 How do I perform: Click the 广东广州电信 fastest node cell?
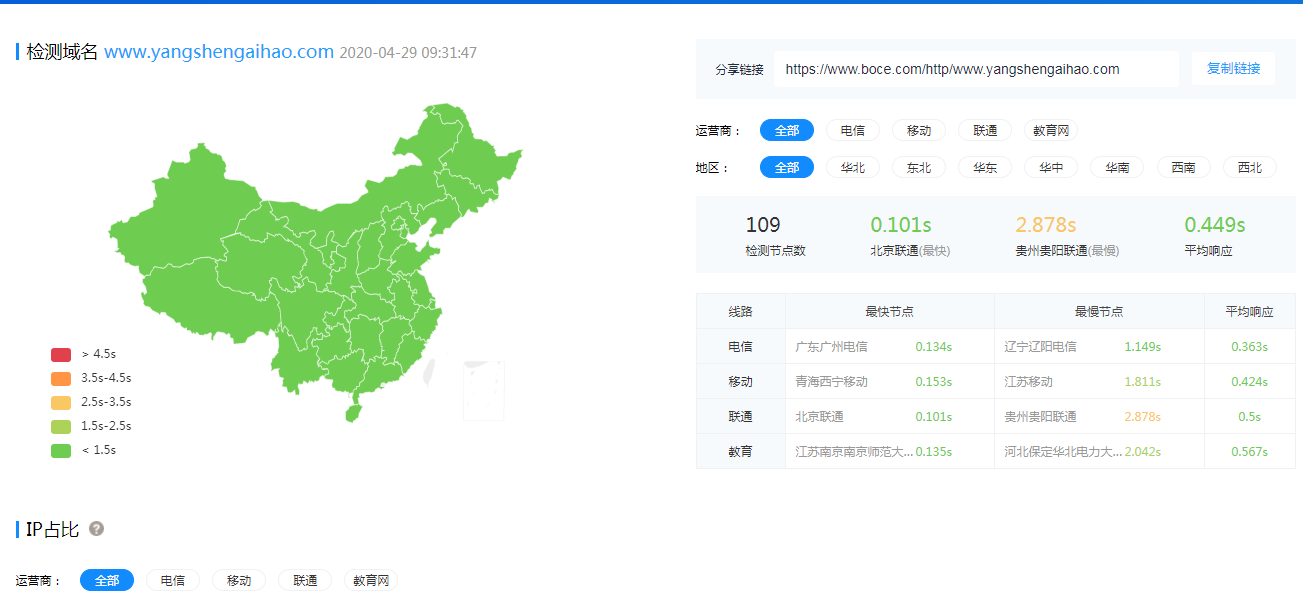click(x=831, y=347)
